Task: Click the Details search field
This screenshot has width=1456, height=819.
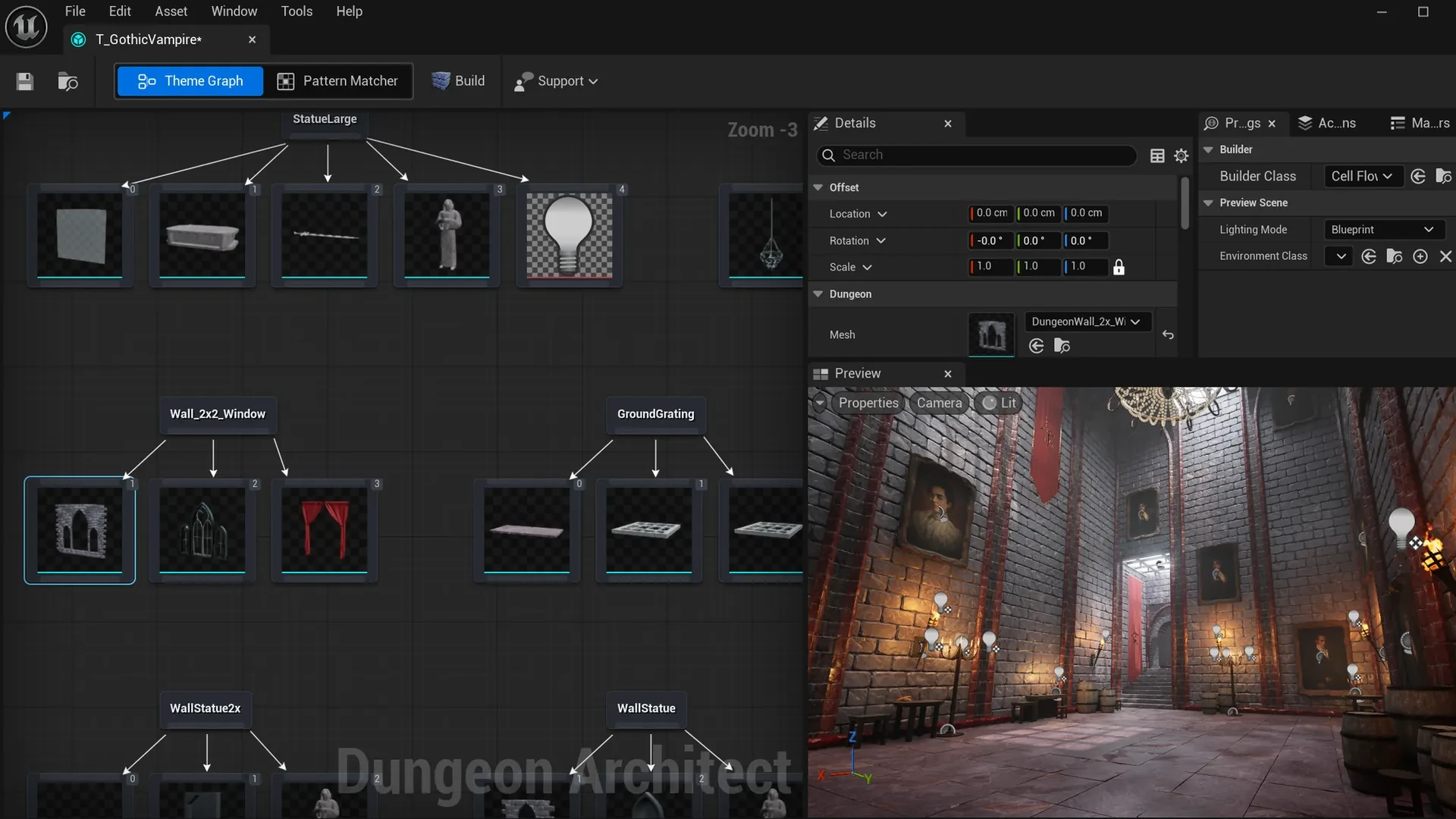Action: coord(976,155)
